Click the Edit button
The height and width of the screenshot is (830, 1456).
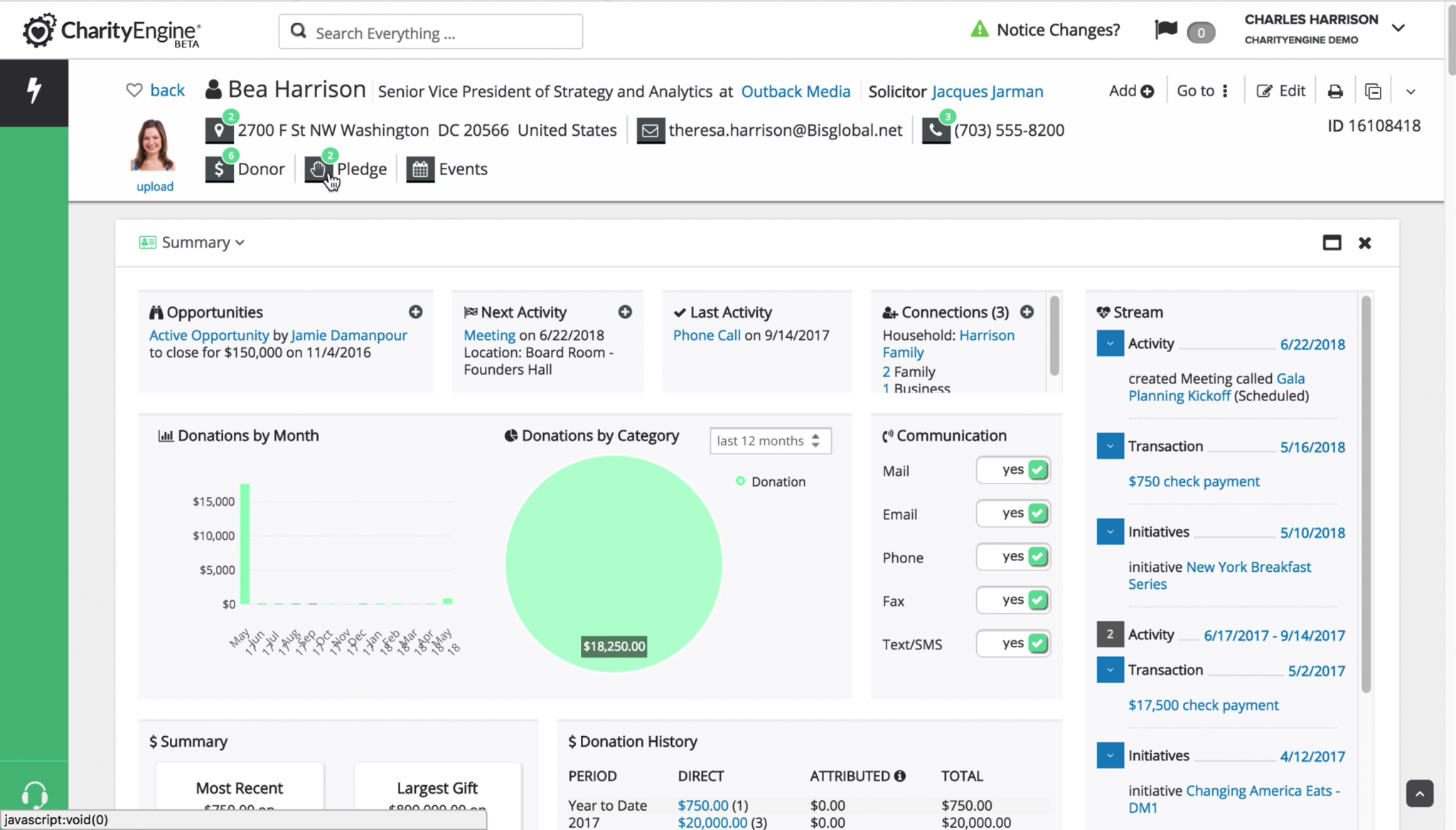1281,91
